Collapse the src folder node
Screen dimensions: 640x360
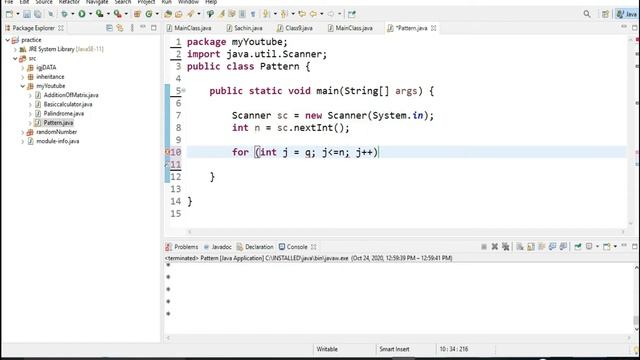pyautogui.click(x=15, y=59)
